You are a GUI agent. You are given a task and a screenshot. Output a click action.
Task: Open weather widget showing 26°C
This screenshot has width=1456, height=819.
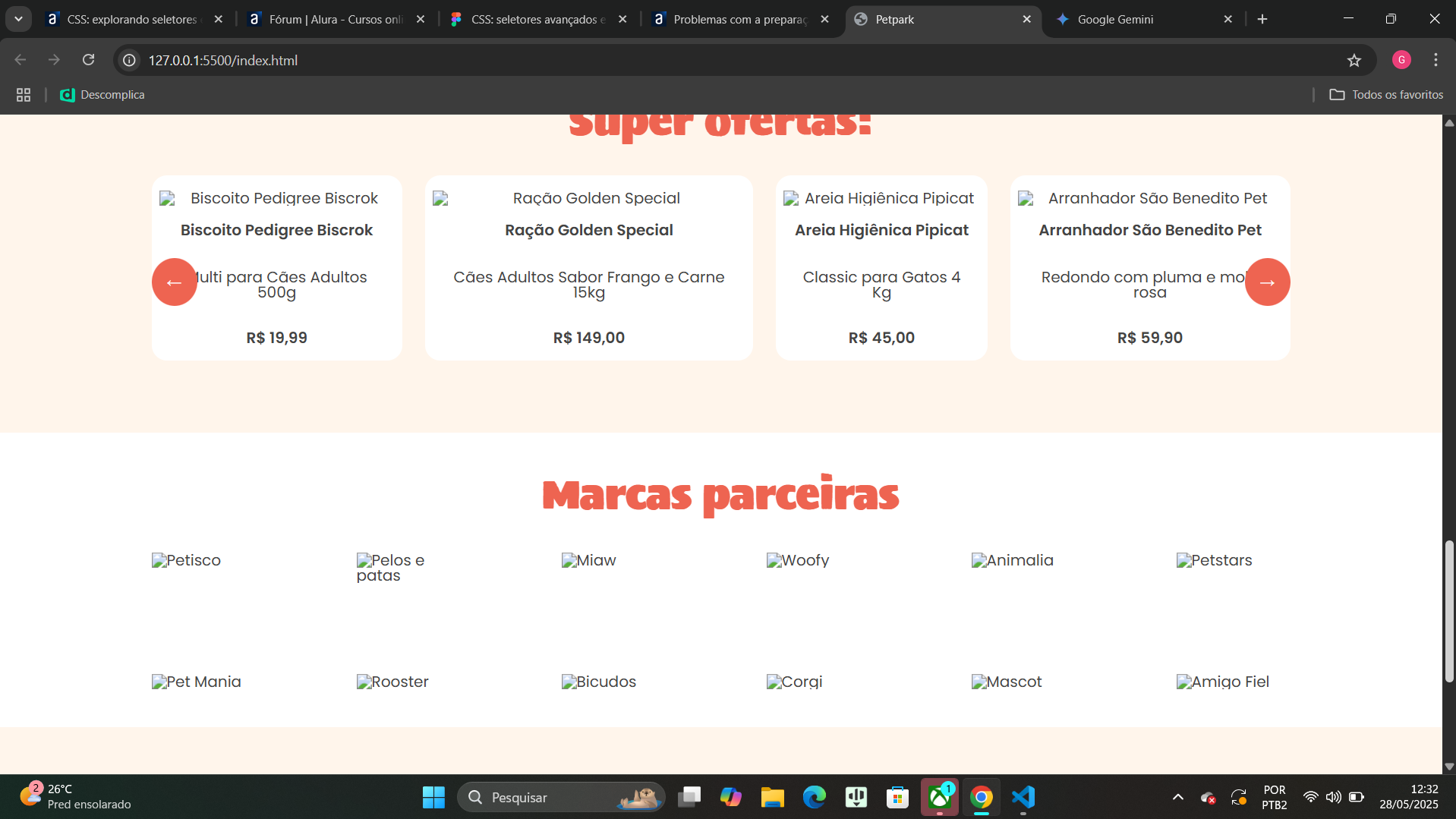click(76, 797)
